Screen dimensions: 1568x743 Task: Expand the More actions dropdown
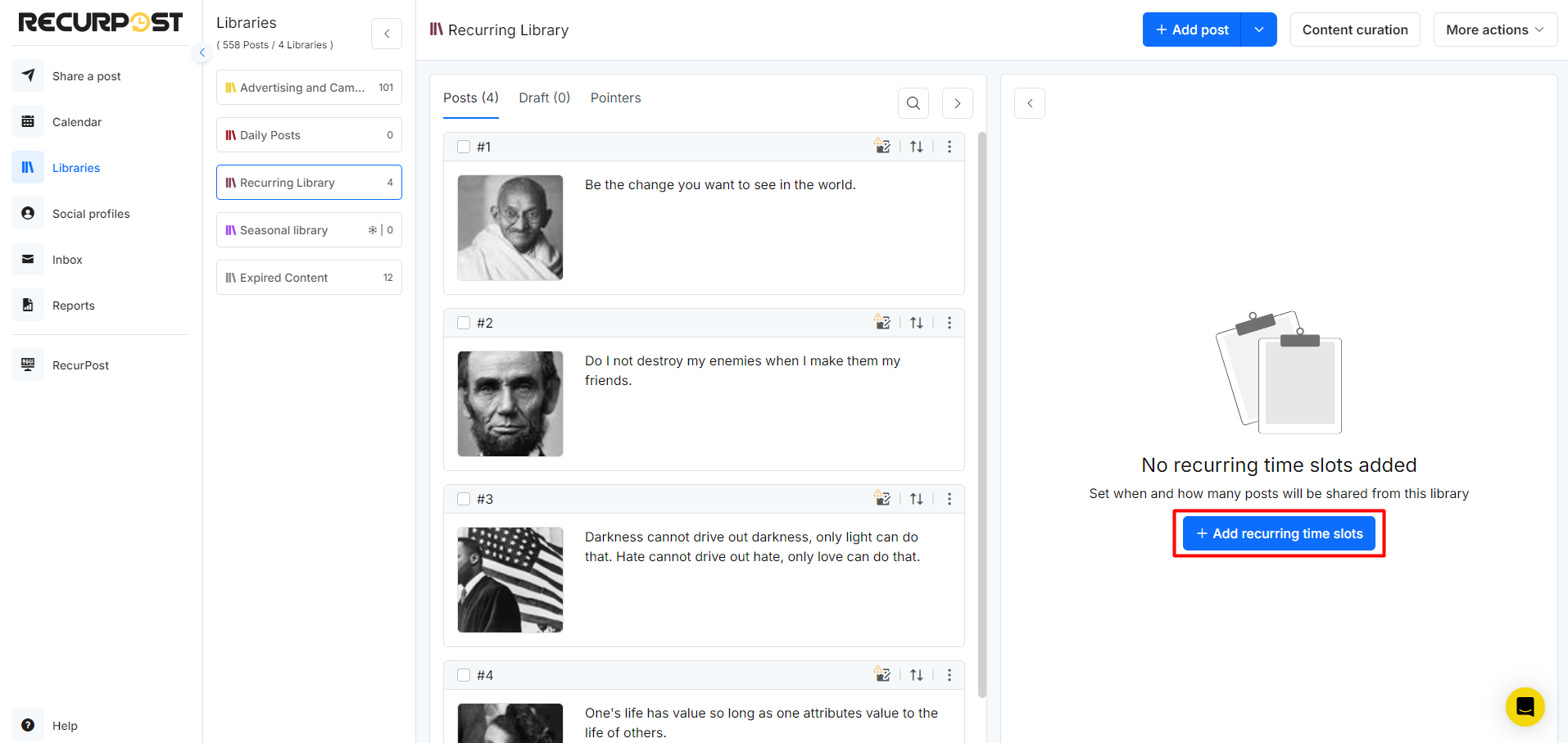pyautogui.click(x=1495, y=29)
